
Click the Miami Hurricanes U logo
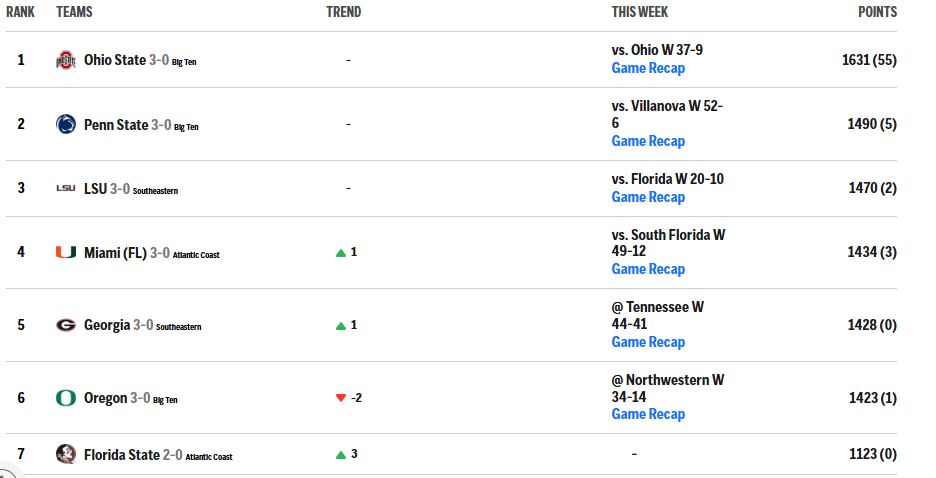pos(66,252)
